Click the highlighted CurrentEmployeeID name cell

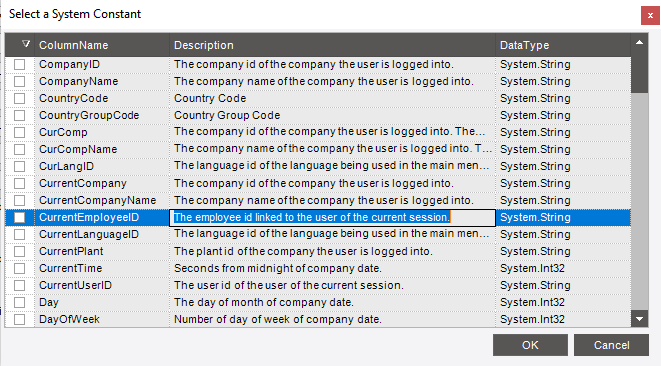(102, 217)
